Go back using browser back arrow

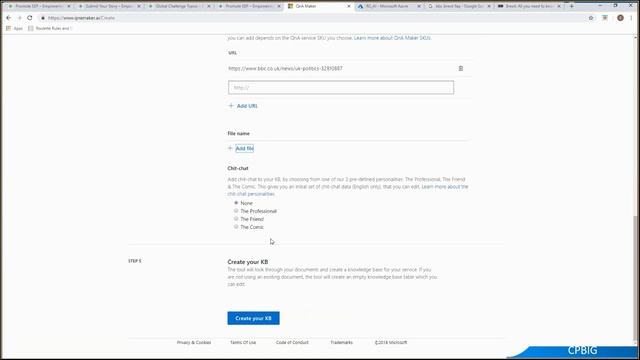(9, 18)
